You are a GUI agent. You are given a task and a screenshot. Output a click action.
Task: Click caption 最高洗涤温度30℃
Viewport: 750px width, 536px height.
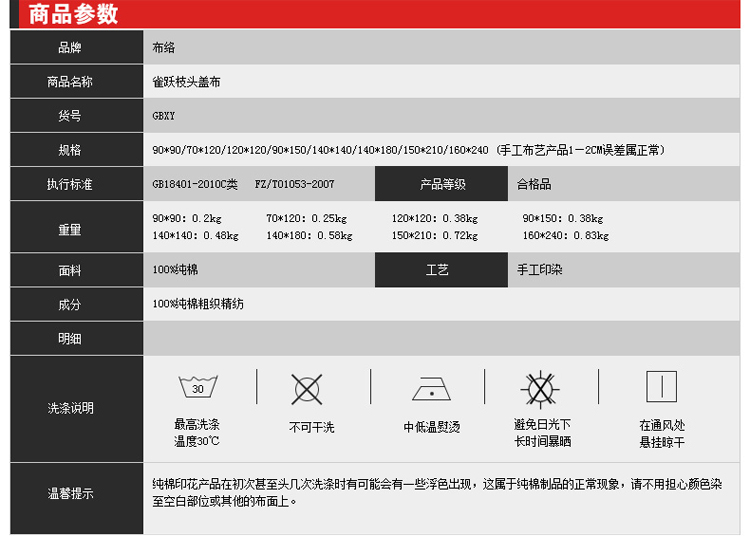click(x=197, y=433)
